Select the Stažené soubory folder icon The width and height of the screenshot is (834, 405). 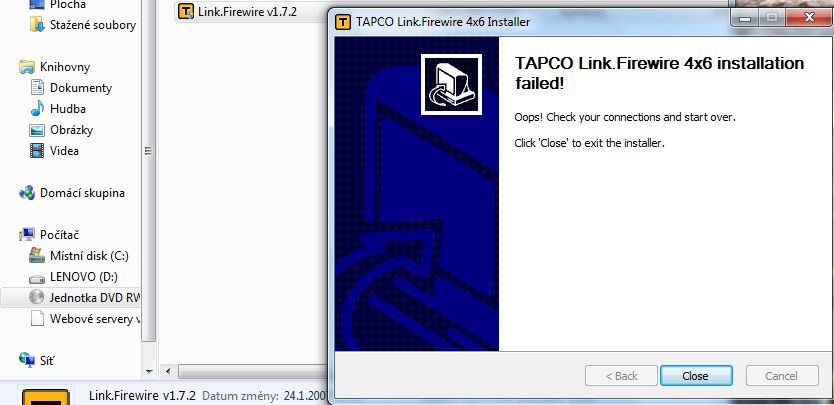tap(37, 24)
